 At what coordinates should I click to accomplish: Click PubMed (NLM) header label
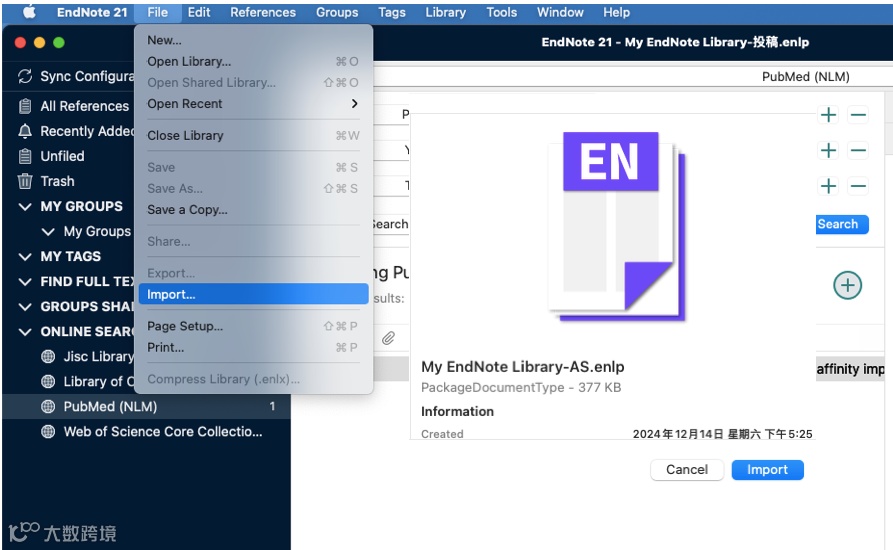[805, 77]
